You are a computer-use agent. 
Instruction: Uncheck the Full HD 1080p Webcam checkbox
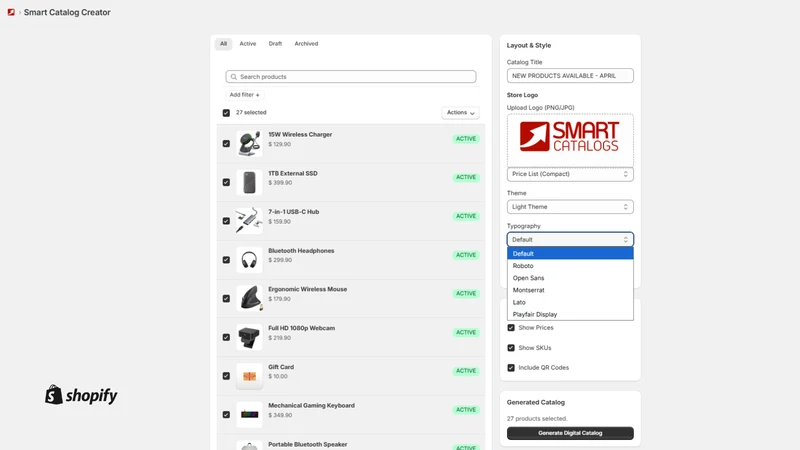pyautogui.click(x=226, y=338)
